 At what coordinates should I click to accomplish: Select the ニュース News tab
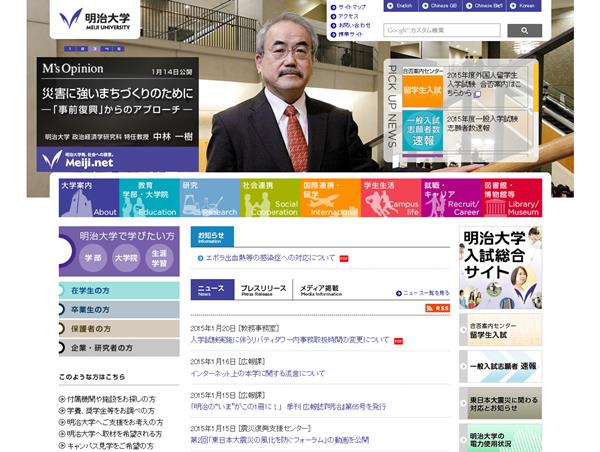pos(212,290)
